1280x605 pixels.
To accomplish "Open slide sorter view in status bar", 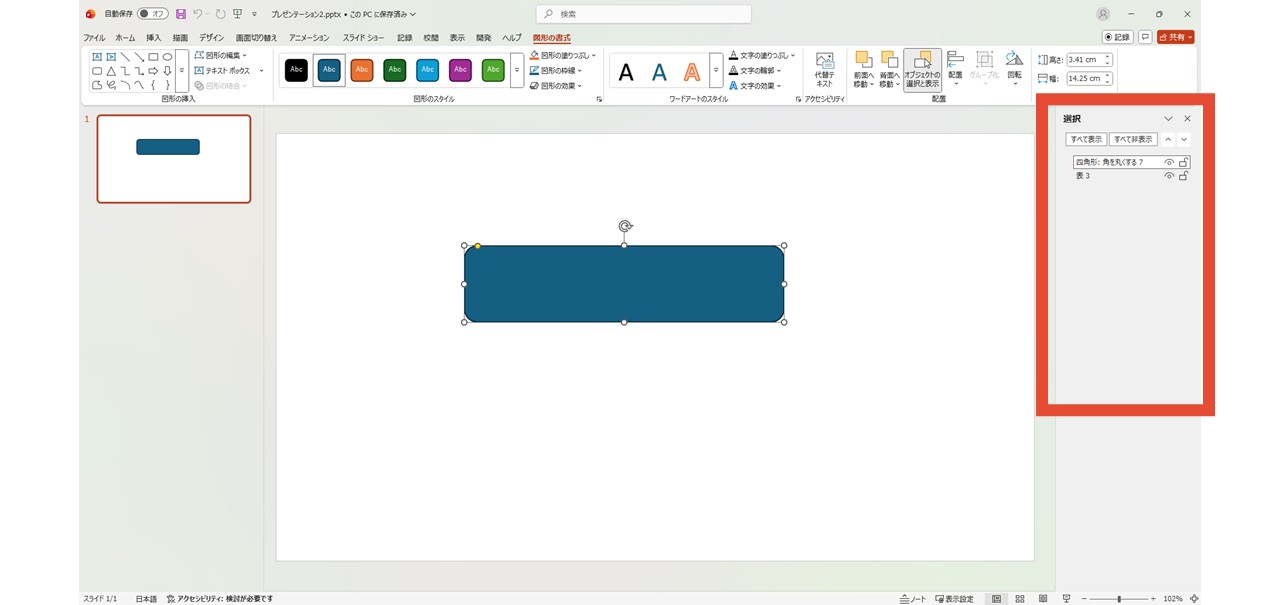I will pyautogui.click(x=1019, y=598).
